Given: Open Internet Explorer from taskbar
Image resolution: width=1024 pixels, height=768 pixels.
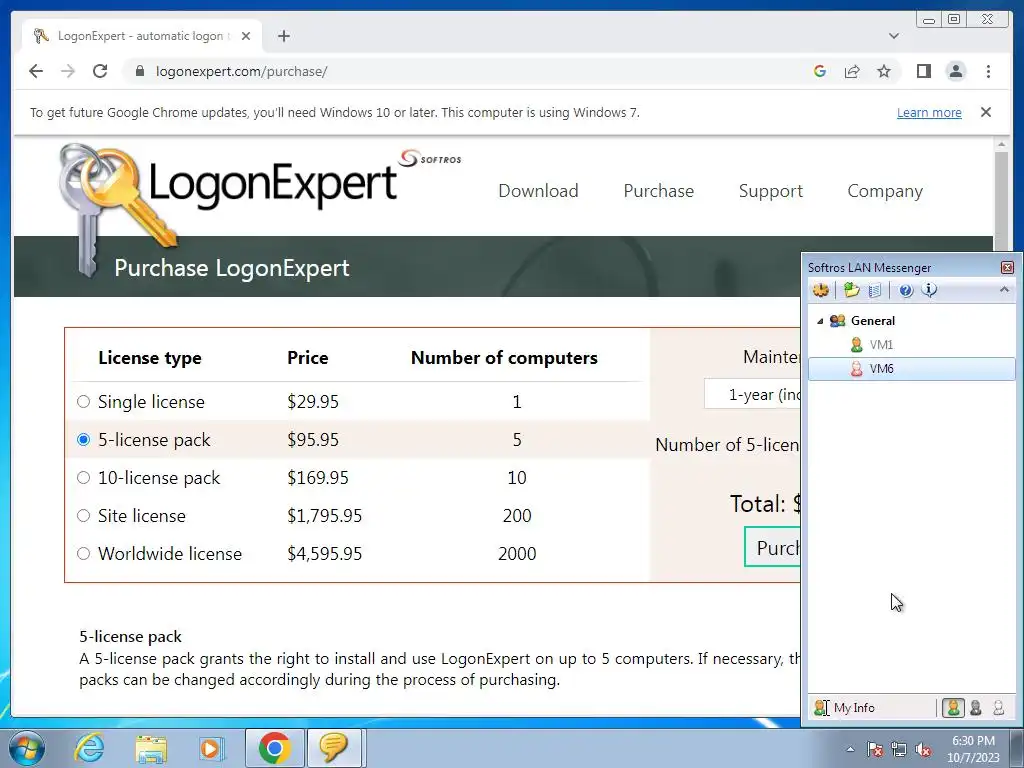Looking at the screenshot, I should pos(88,748).
